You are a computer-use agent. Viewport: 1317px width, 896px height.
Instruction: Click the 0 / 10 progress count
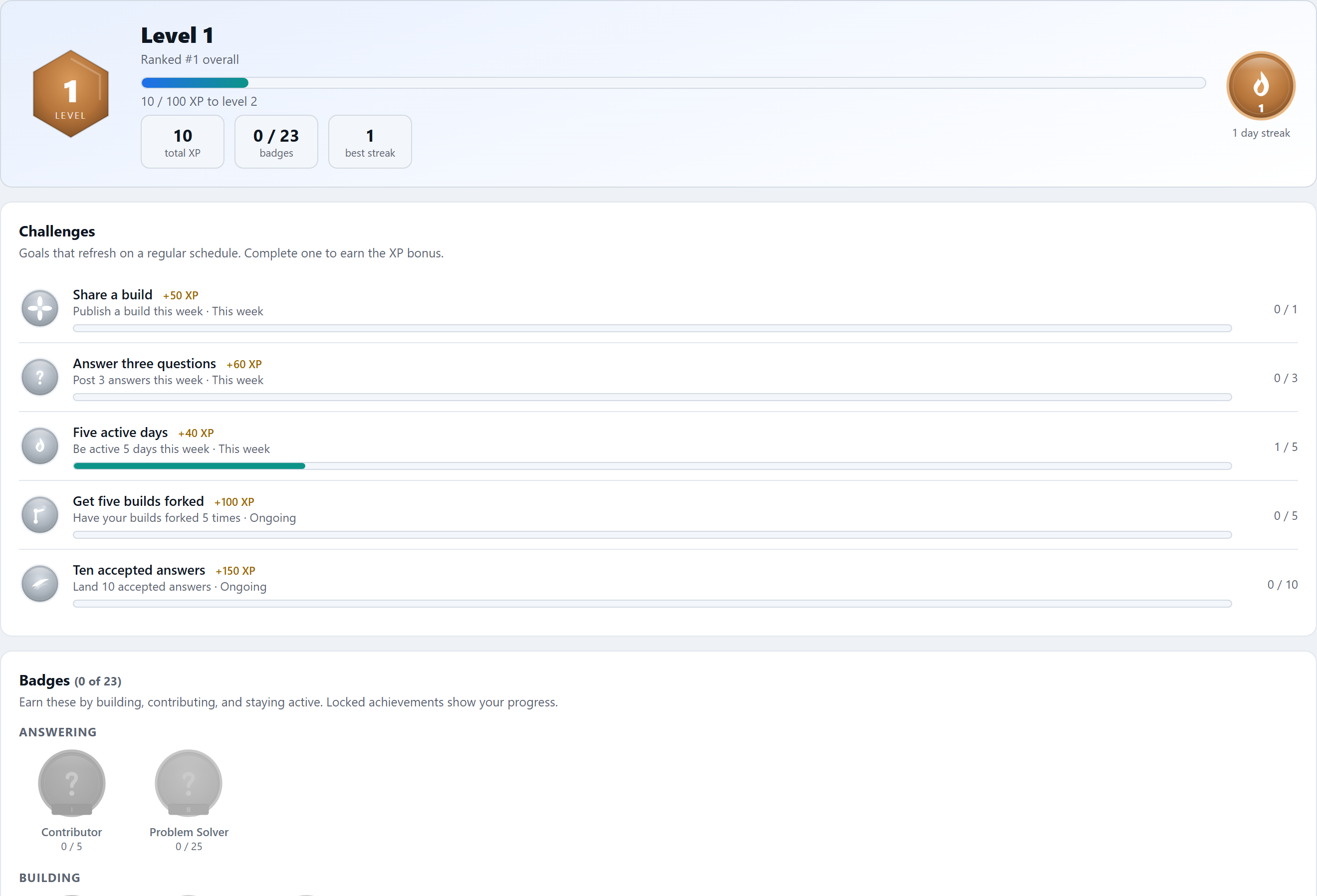pos(1283,585)
